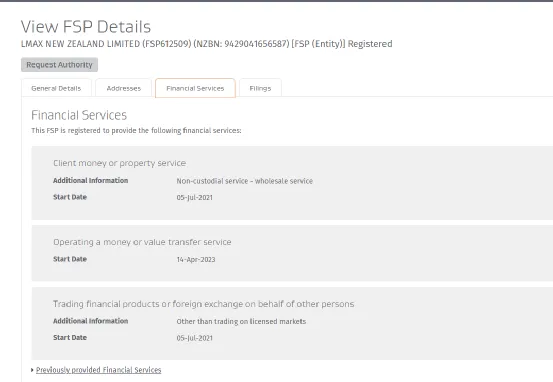Click the LMAX NEW ZEALAND LIMITED entity line
Viewport: 553px width, 382px height.
click(206, 44)
